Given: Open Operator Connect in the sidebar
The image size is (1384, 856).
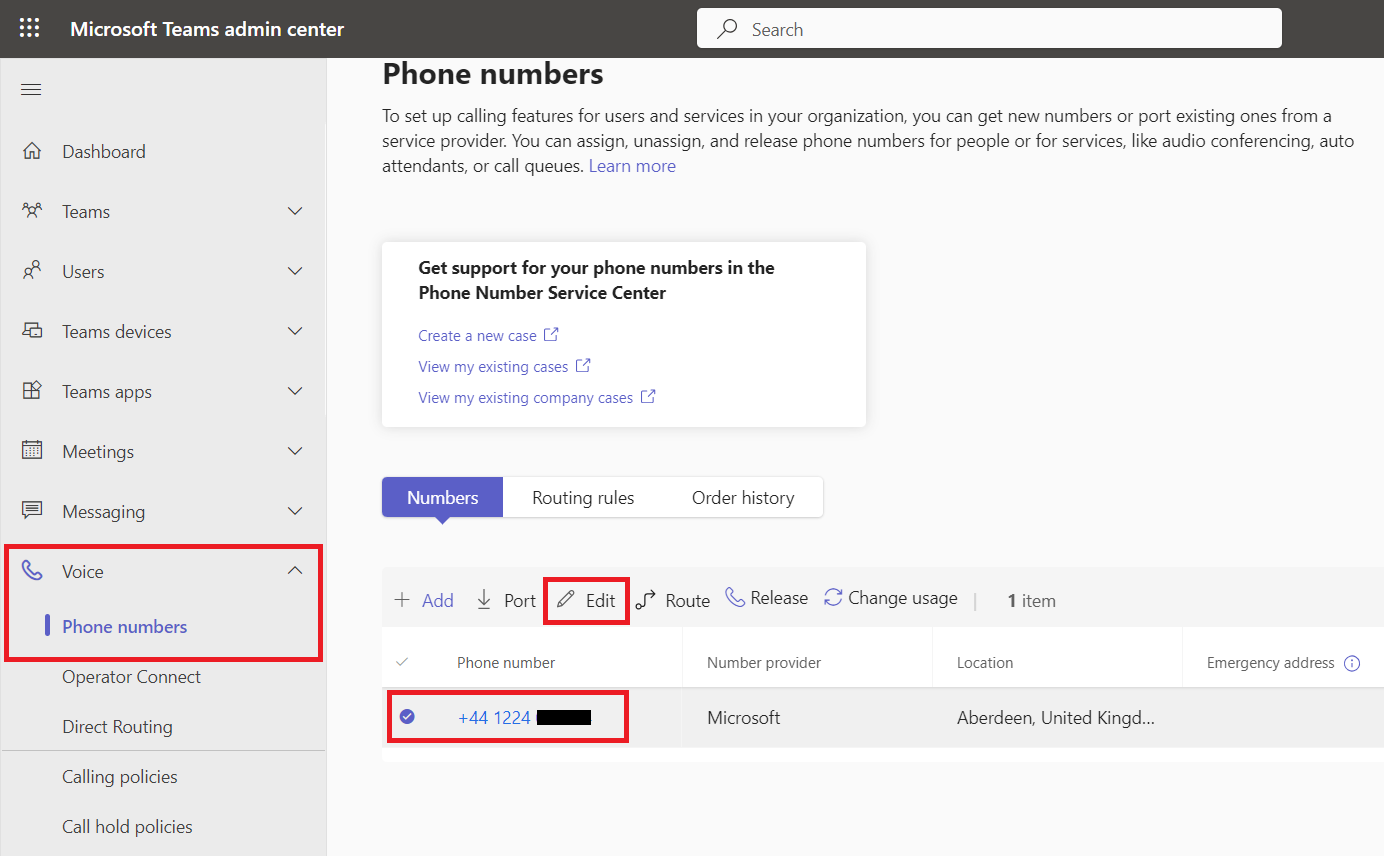Looking at the screenshot, I should [131, 677].
